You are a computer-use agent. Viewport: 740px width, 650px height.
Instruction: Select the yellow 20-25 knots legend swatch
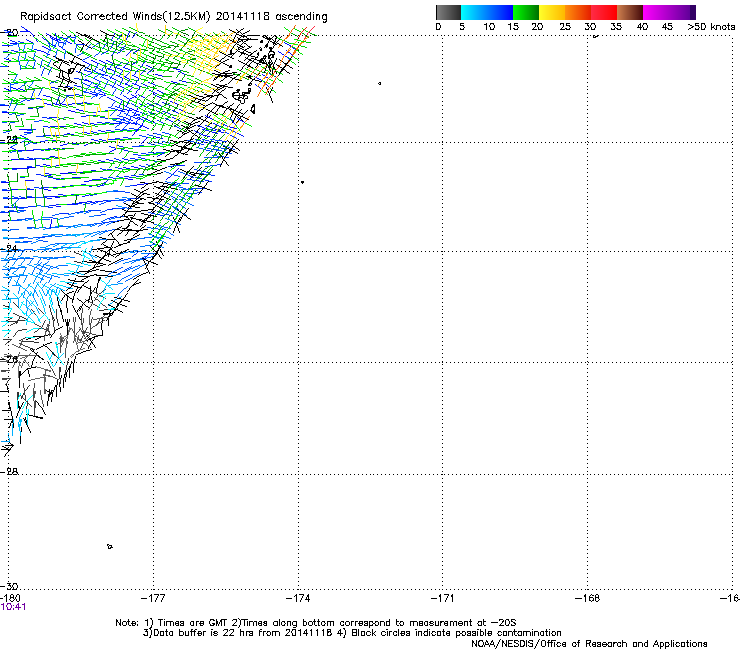pyautogui.click(x=552, y=12)
